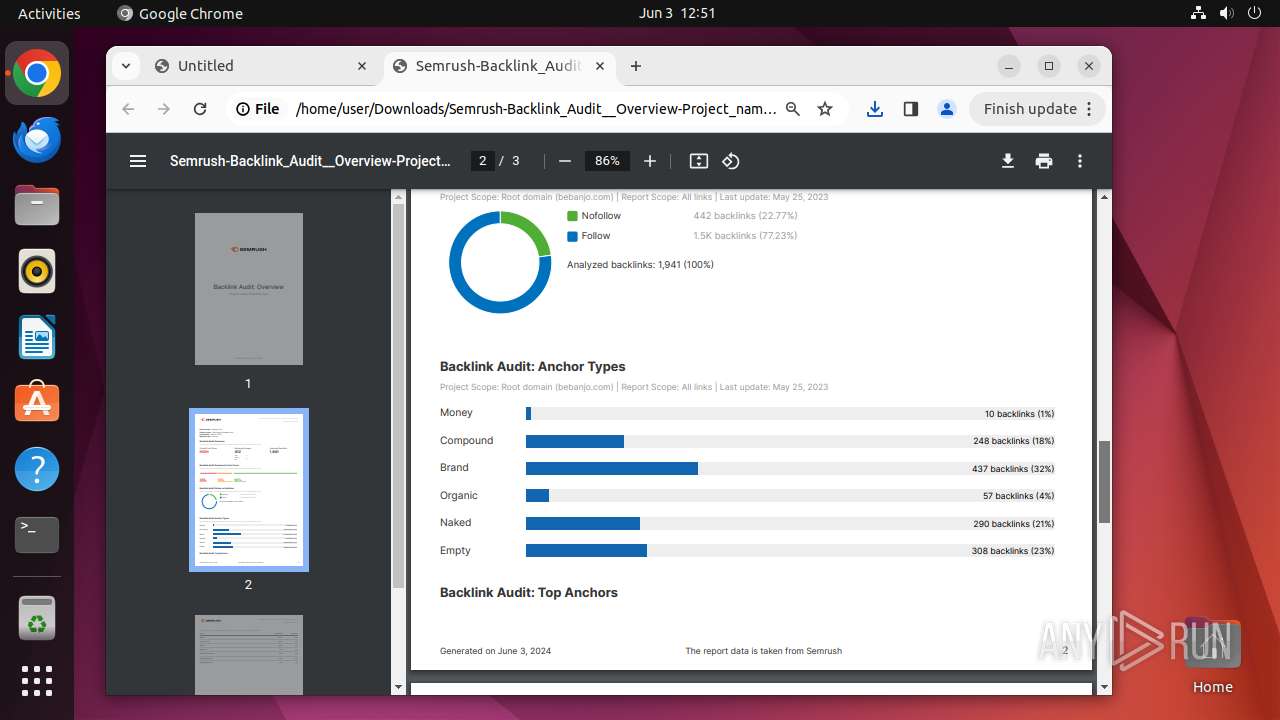This screenshot has width=1280, height=720.
Task: Open the Jun 3 12:51 clock menu
Action: pos(677,14)
